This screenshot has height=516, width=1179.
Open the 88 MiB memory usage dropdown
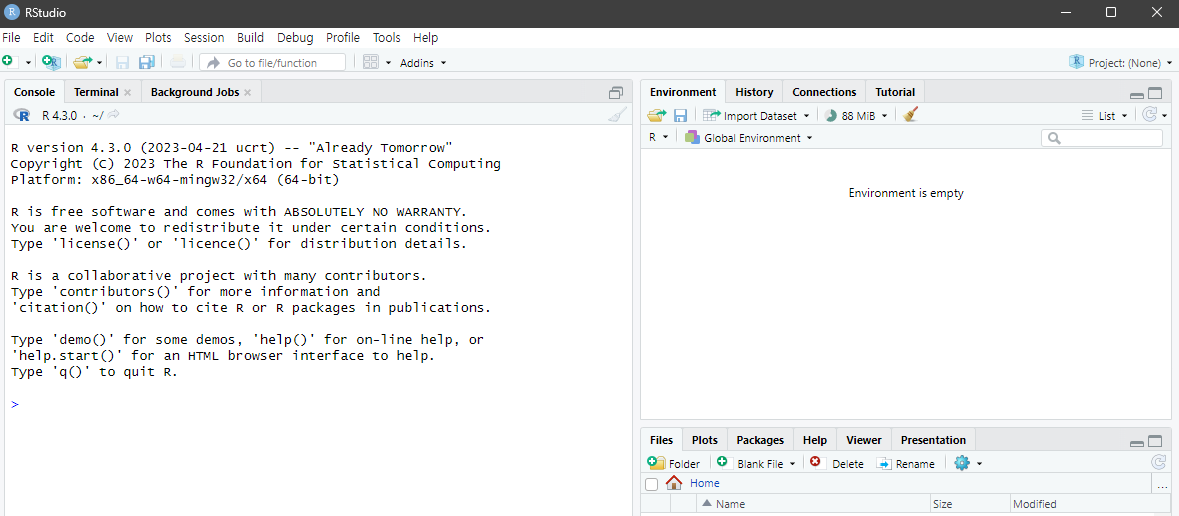click(x=856, y=115)
